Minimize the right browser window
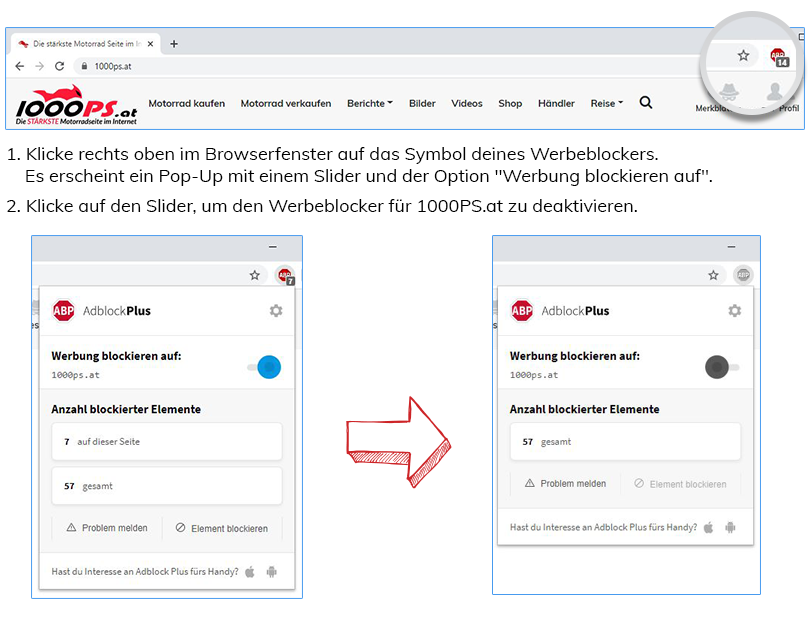The width and height of the screenshot is (811, 635). tap(731, 247)
